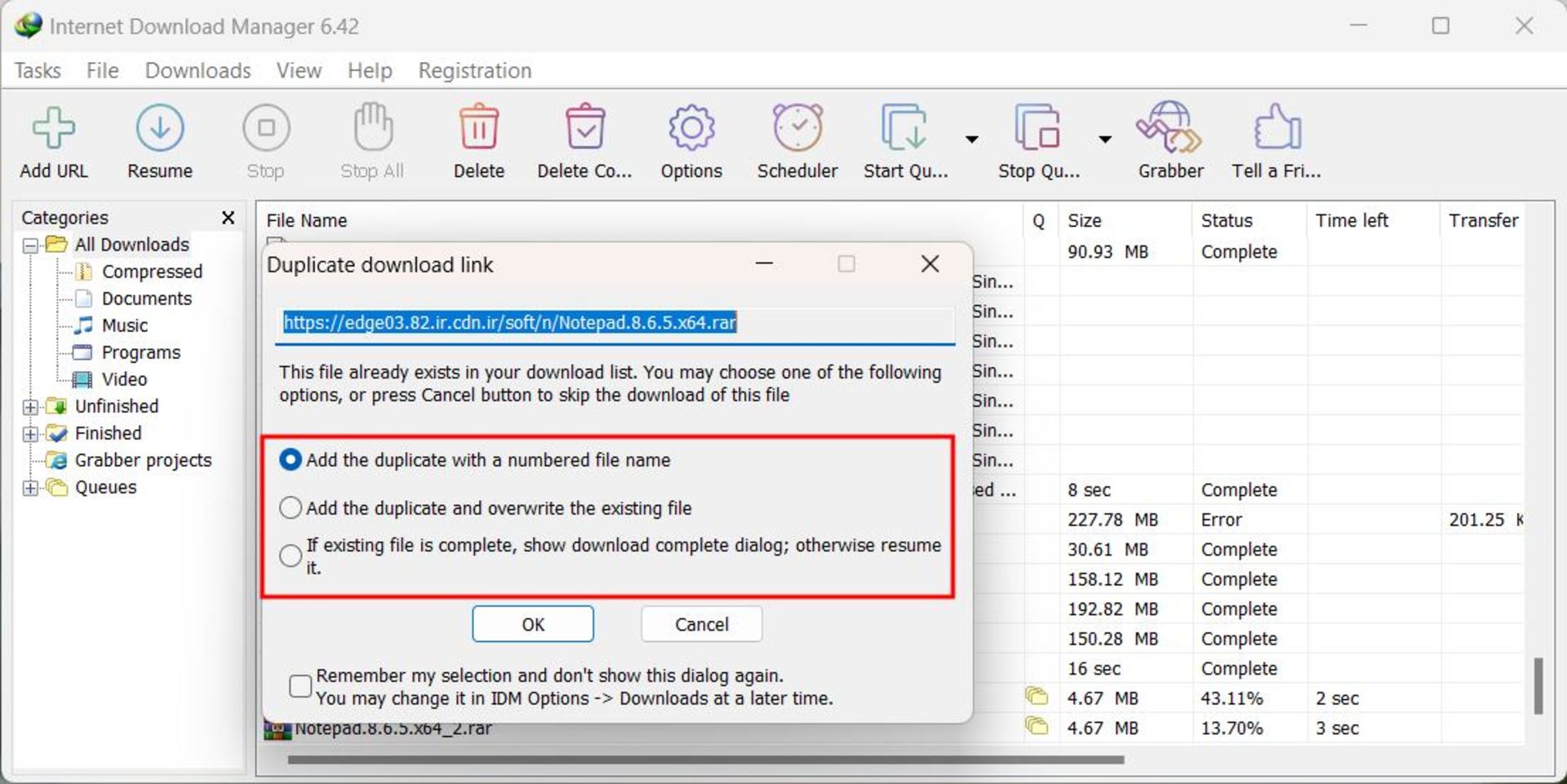Open Start Queue dropdown arrow

point(972,140)
